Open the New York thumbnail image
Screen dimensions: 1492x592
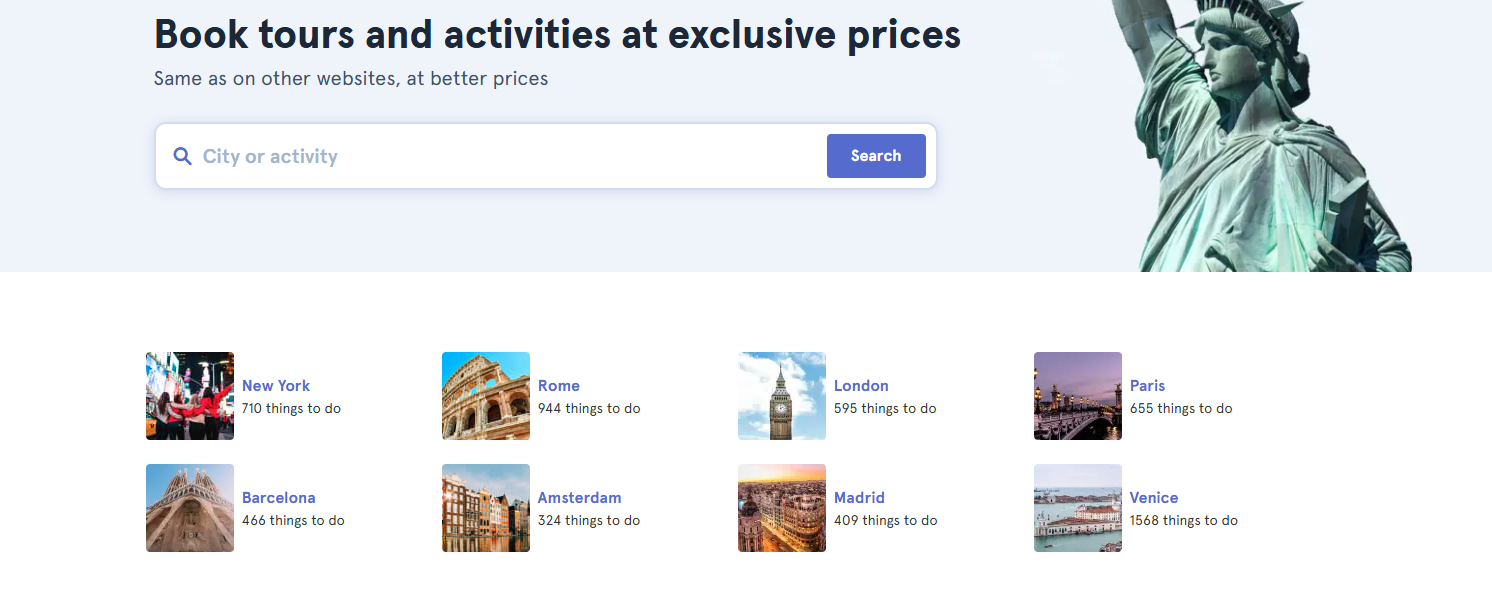pyautogui.click(x=190, y=396)
